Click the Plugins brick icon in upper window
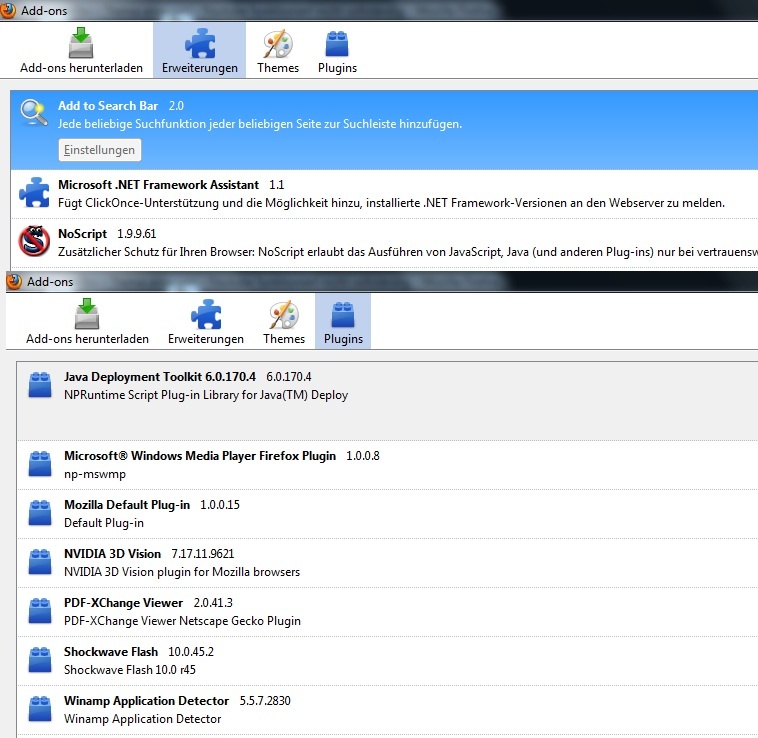 point(337,43)
